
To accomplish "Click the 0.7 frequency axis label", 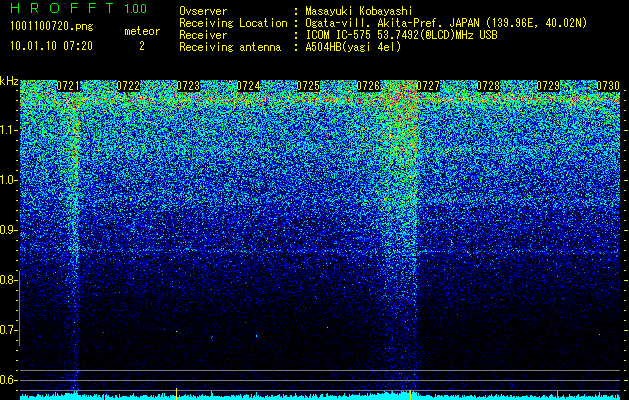I will tap(8, 330).
